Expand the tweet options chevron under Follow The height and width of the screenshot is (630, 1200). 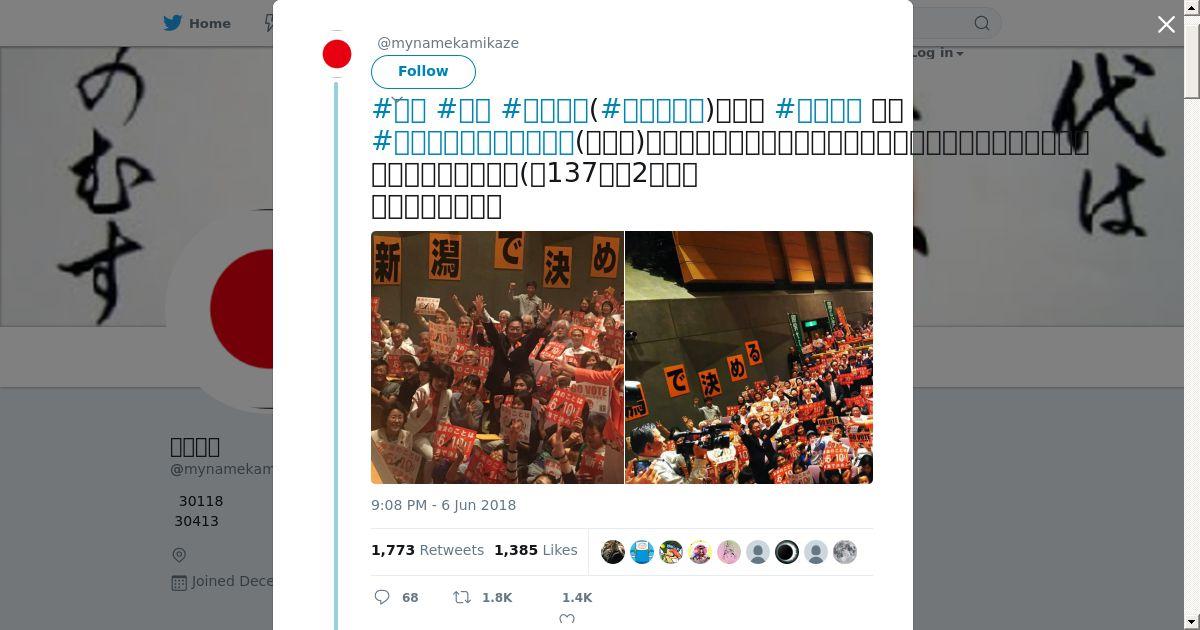(x=397, y=100)
